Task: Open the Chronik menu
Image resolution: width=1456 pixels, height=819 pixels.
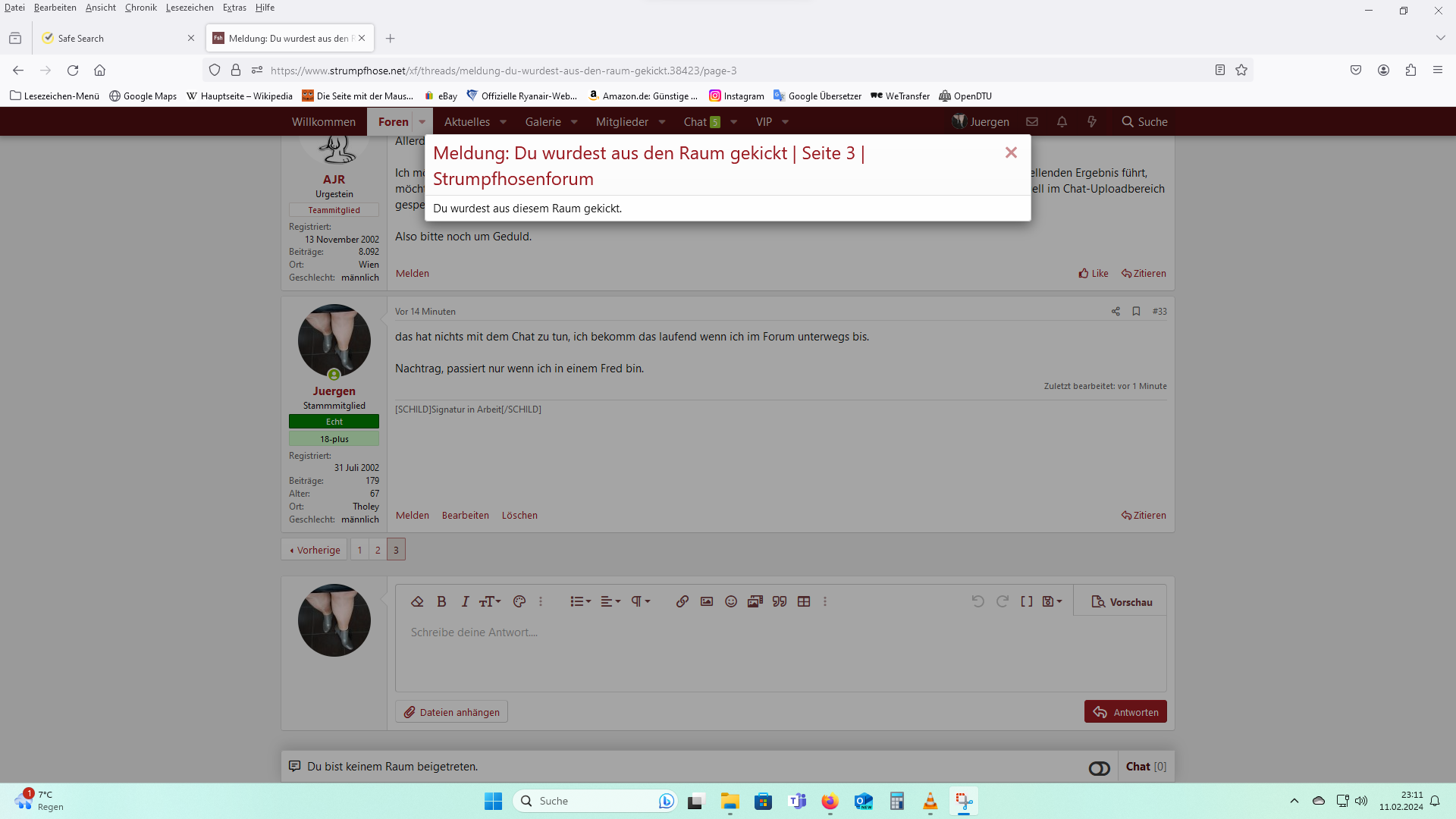Action: [140, 8]
